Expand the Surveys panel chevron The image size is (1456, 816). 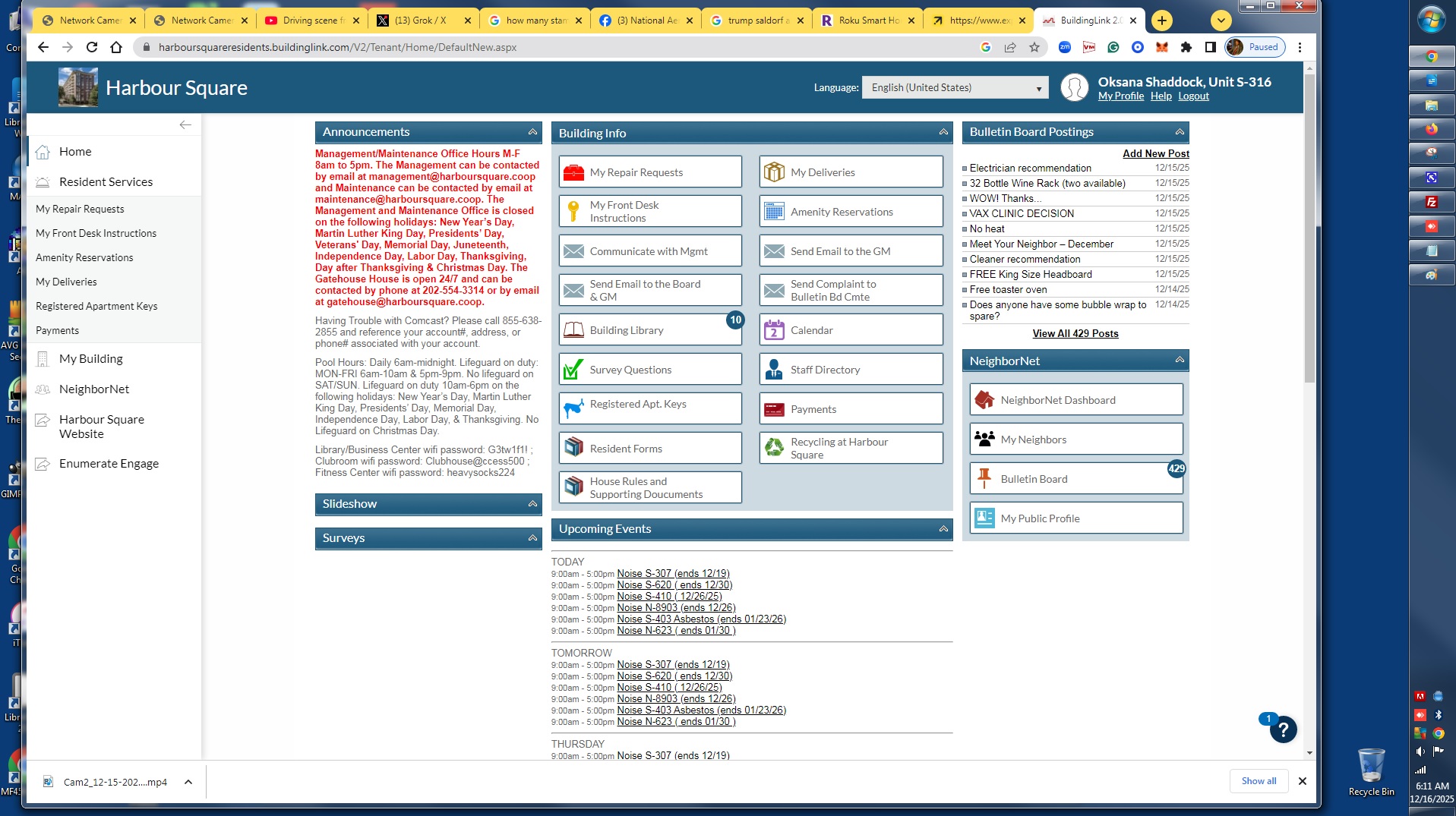[x=532, y=538]
